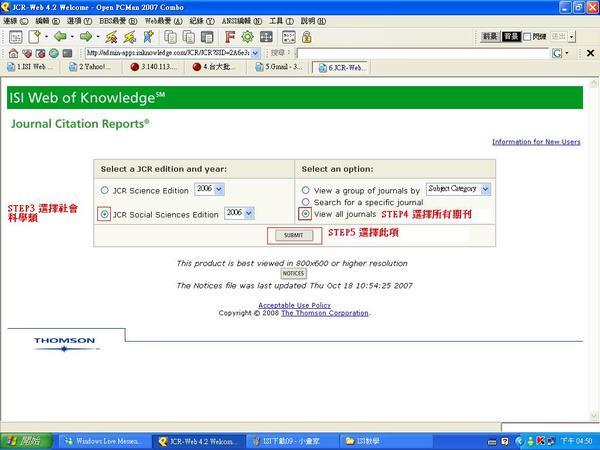Screen dimensions: 600x450
Task: Go forward with the green right arrow
Action: click(86, 37)
